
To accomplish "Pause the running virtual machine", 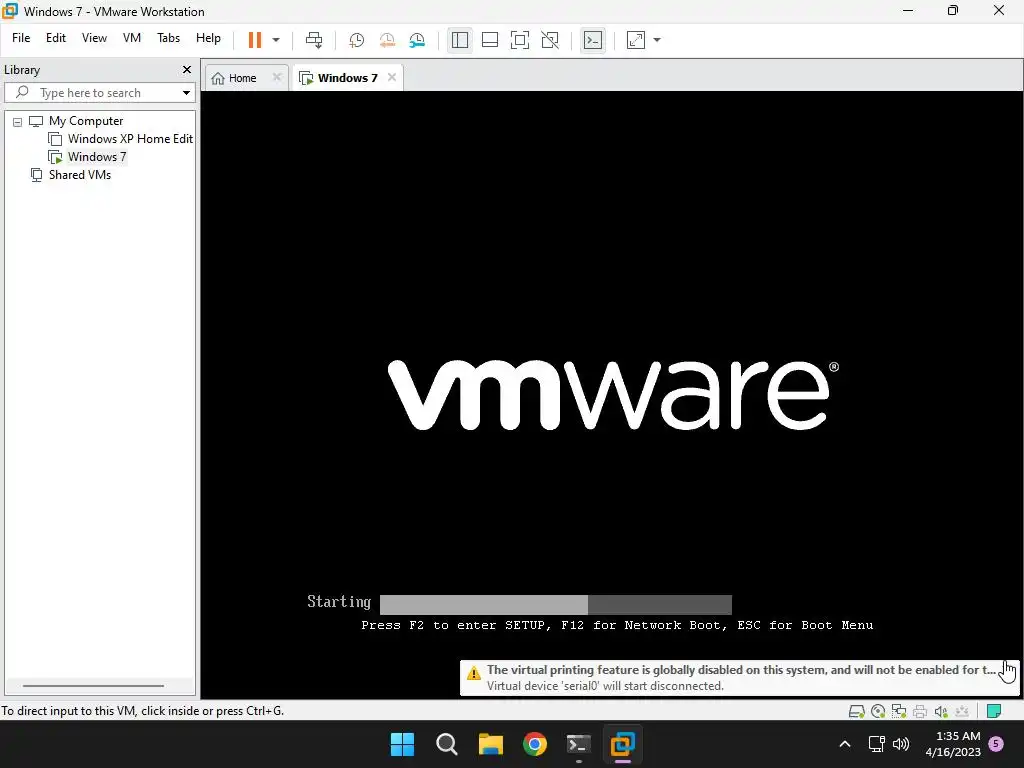I will (255, 40).
